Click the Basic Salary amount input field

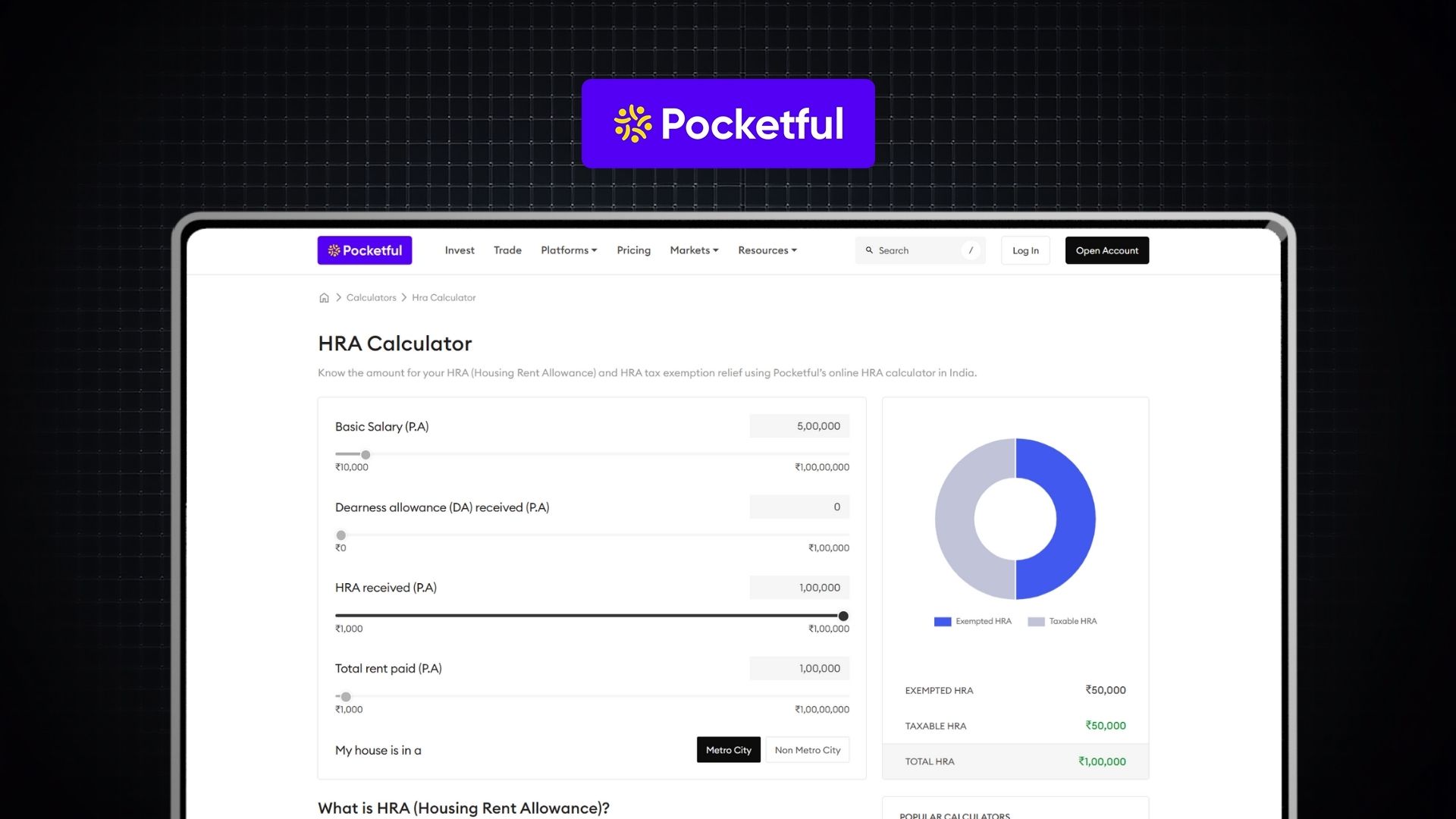799,426
